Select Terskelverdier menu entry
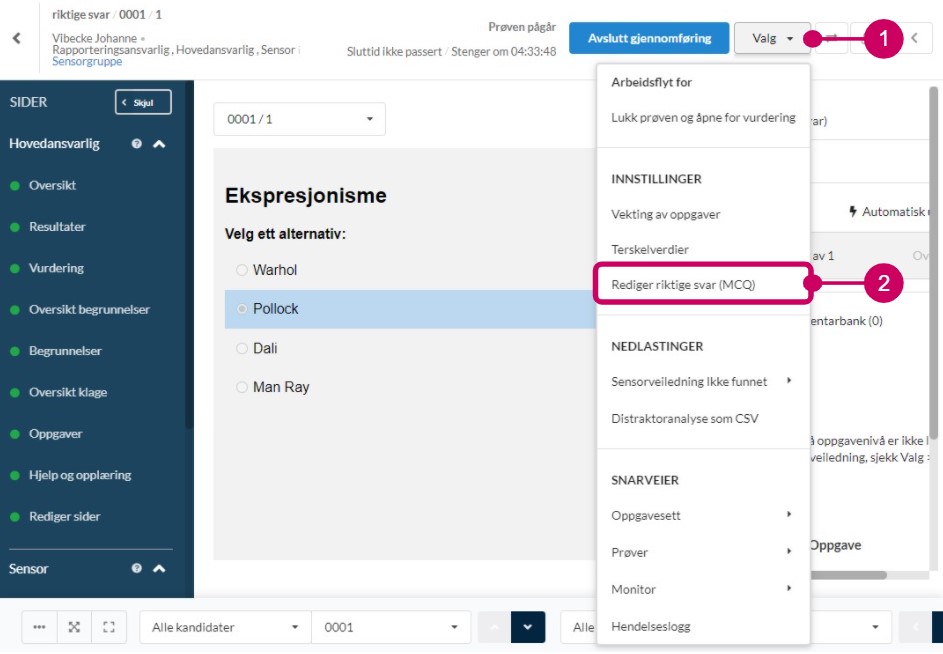This screenshot has width=943, height=654. pos(650,249)
